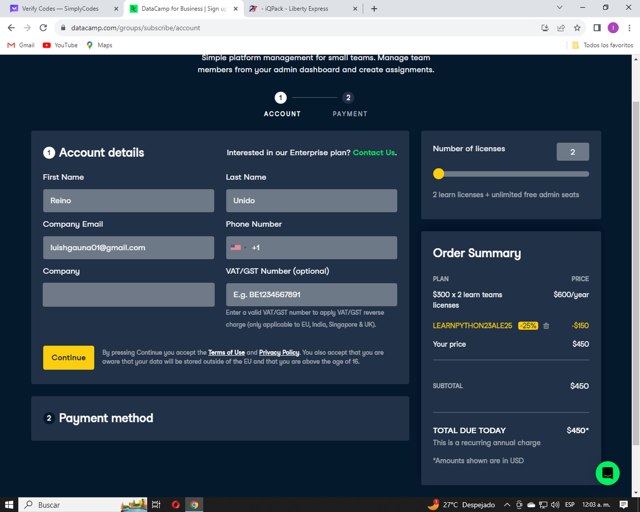This screenshot has height=512, width=640.
Task: Click the First Name field
Action: [x=128, y=200]
